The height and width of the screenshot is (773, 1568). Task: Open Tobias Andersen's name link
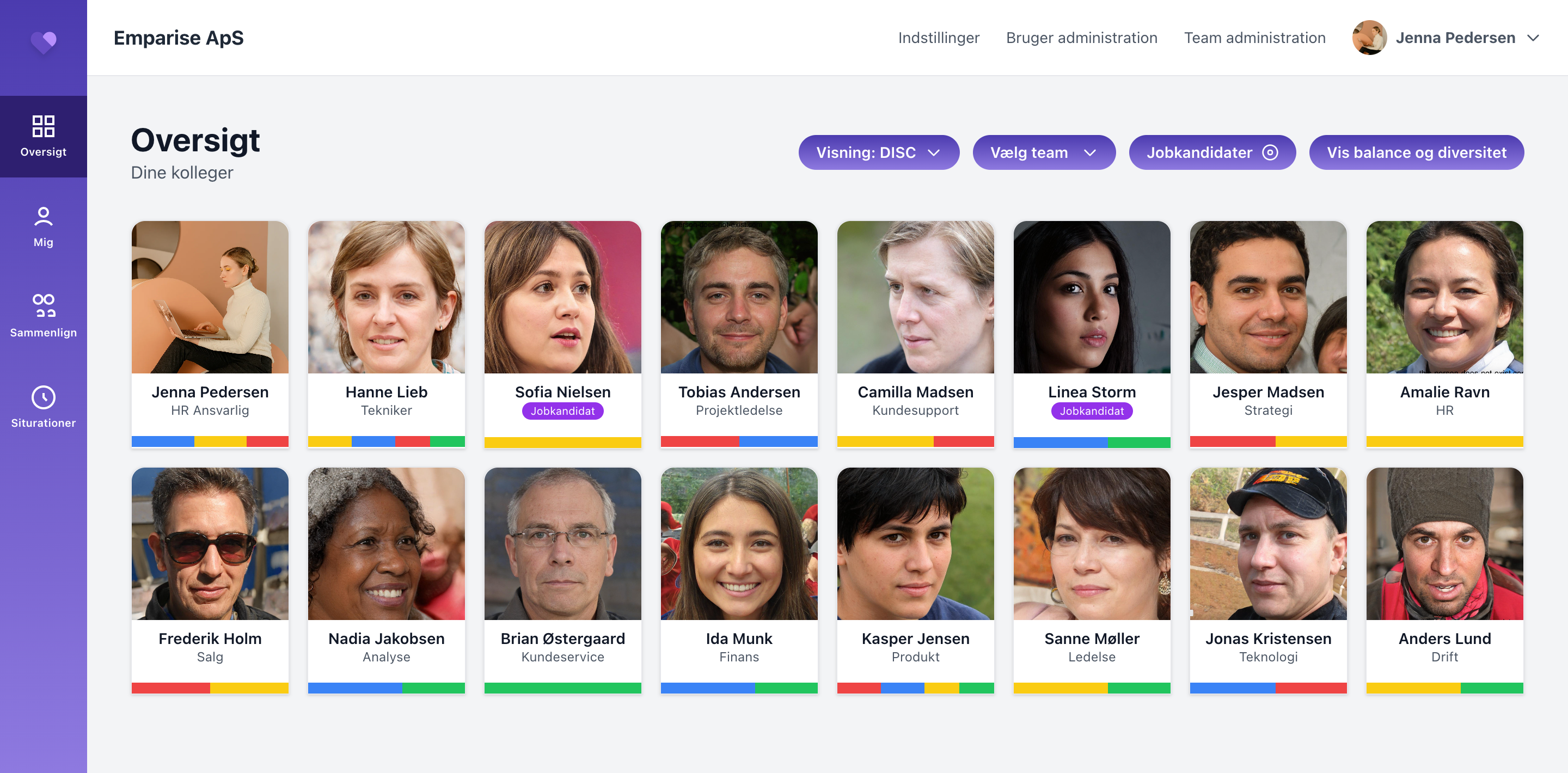(739, 392)
